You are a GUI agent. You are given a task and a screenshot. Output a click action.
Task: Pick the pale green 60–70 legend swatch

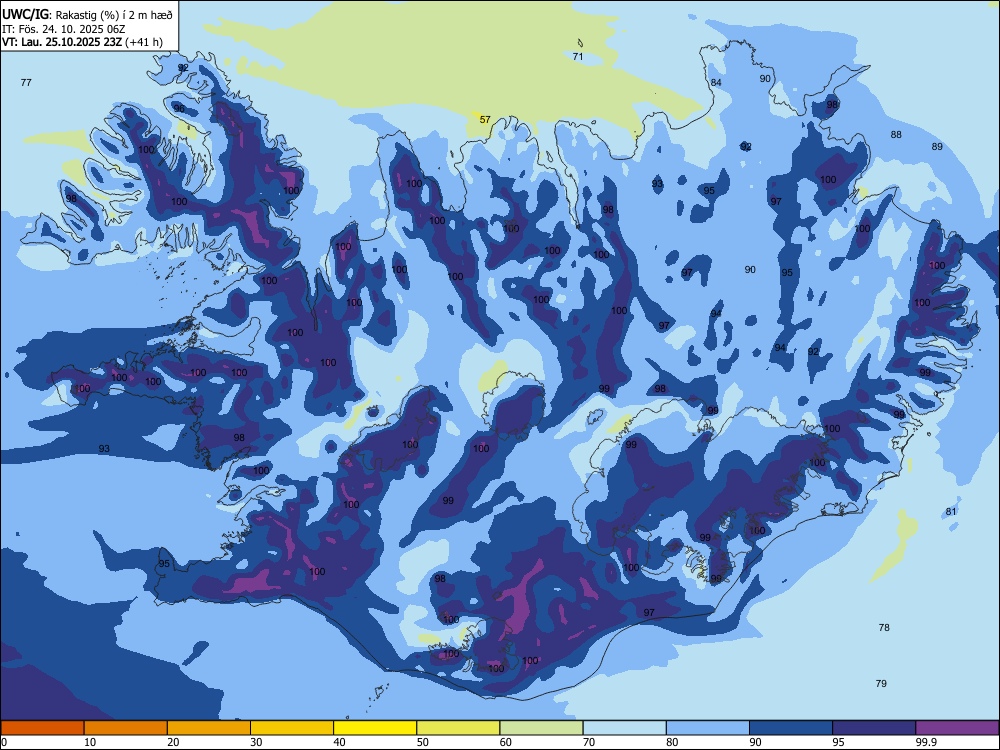(x=541, y=728)
